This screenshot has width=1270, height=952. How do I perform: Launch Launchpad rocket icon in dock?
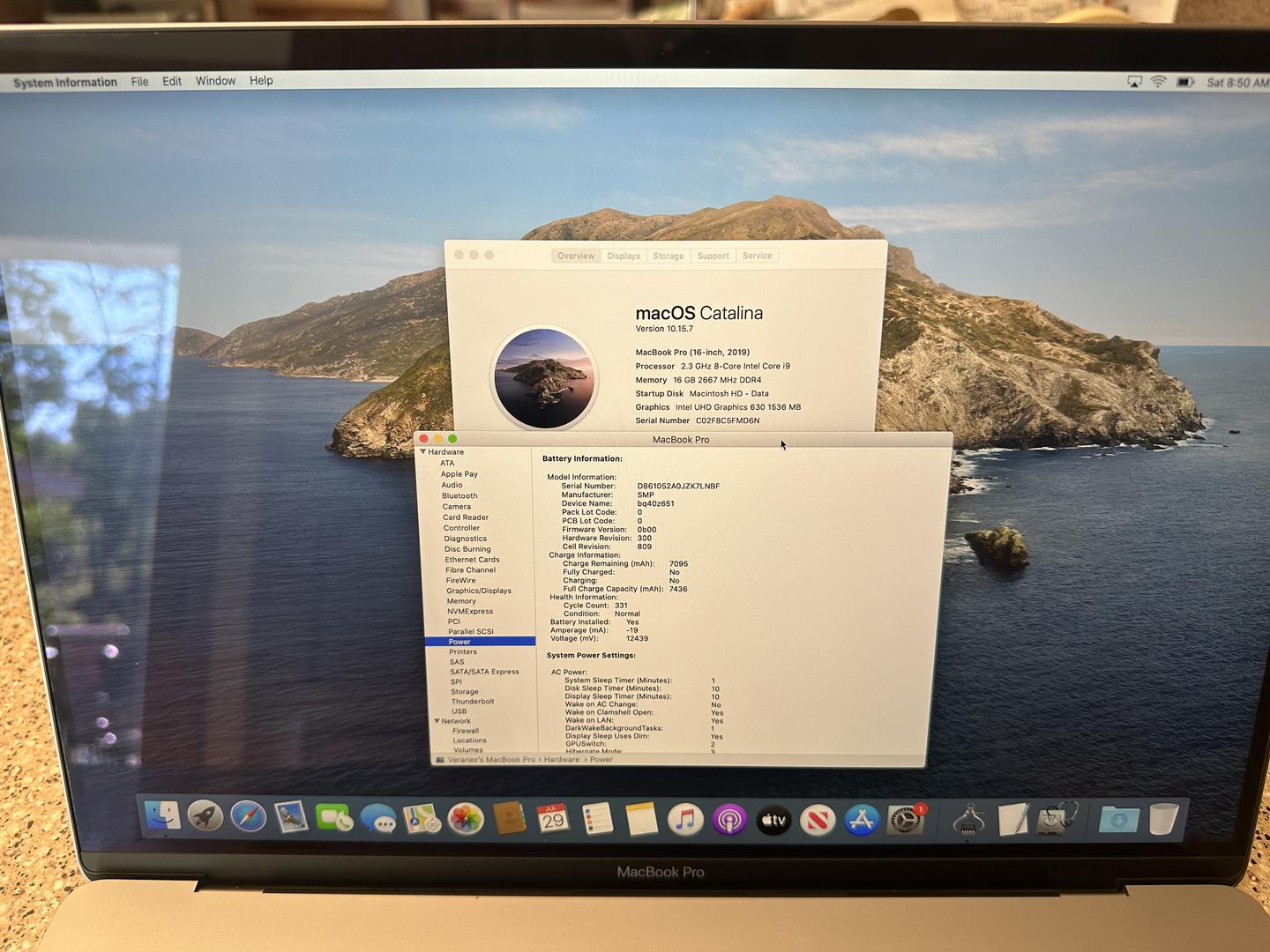[205, 816]
